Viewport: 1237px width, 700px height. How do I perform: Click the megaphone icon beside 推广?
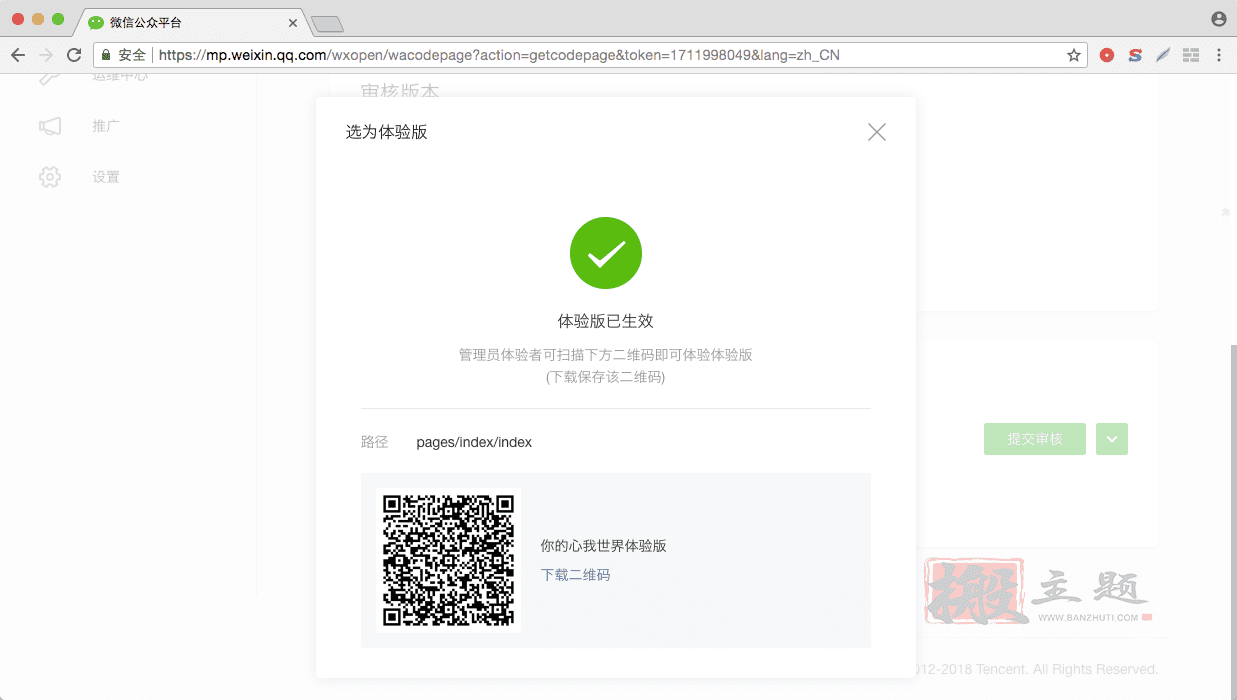pyautogui.click(x=50, y=126)
